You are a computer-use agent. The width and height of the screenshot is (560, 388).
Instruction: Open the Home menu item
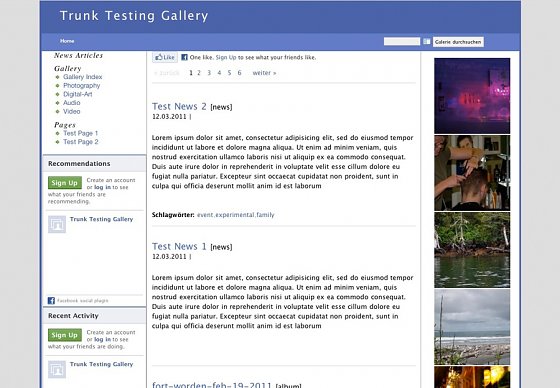click(x=67, y=41)
